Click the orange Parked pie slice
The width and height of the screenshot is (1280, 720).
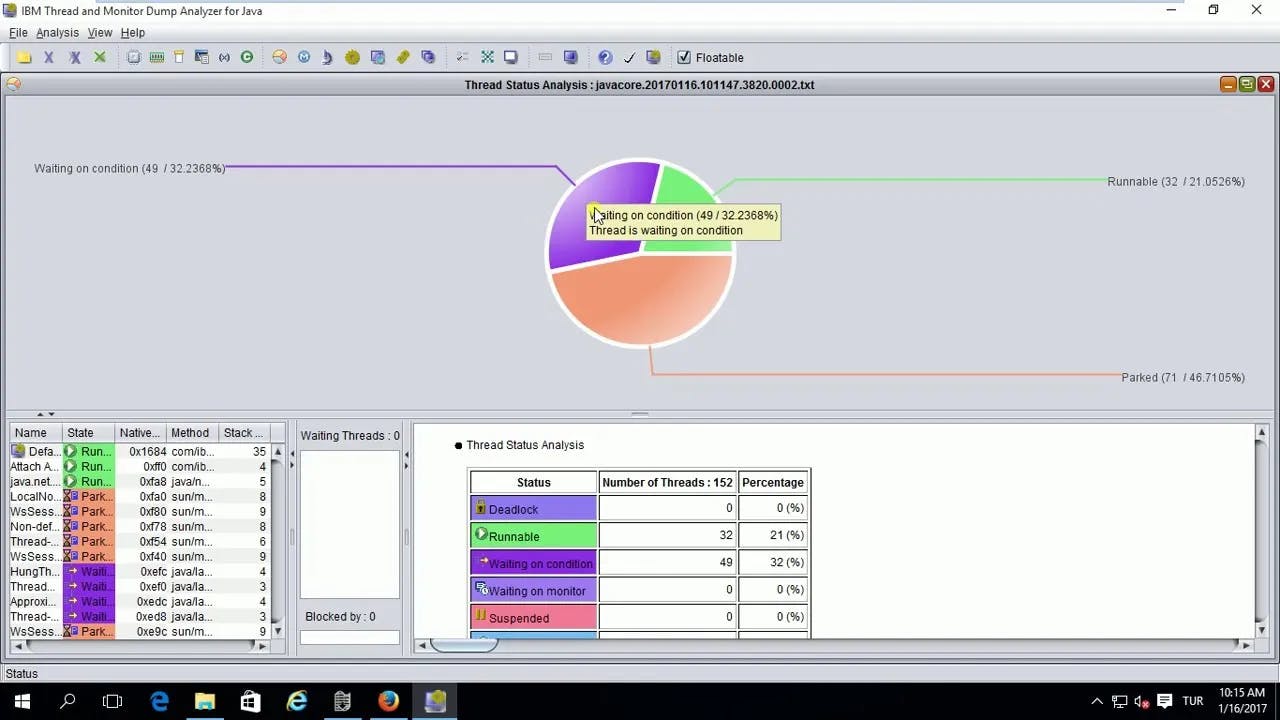tap(640, 300)
